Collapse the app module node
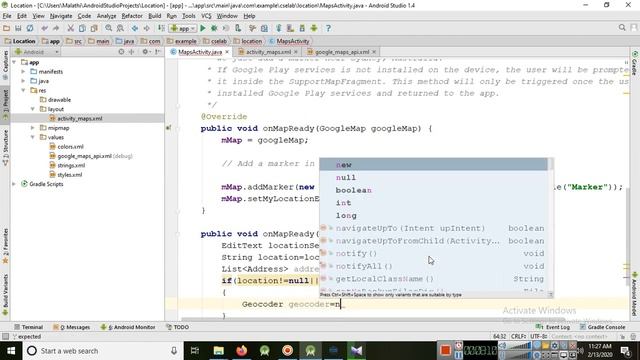640x360 pixels. point(15,62)
